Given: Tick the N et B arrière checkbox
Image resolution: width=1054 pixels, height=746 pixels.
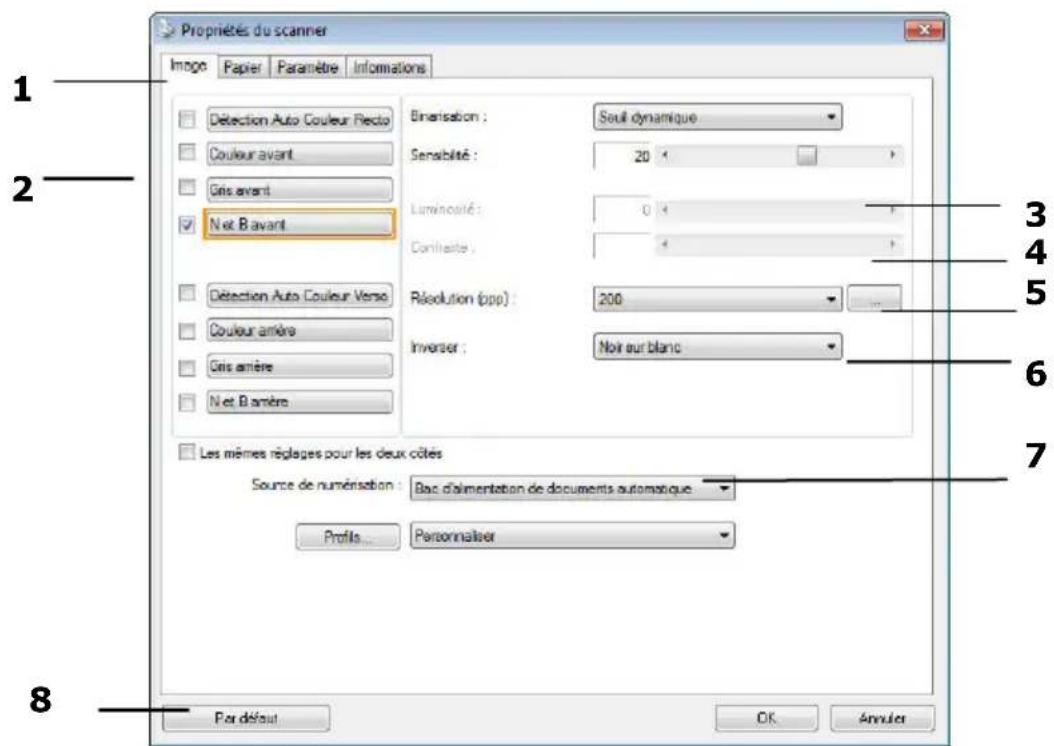Looking at the screenshot, I should 187,402.
